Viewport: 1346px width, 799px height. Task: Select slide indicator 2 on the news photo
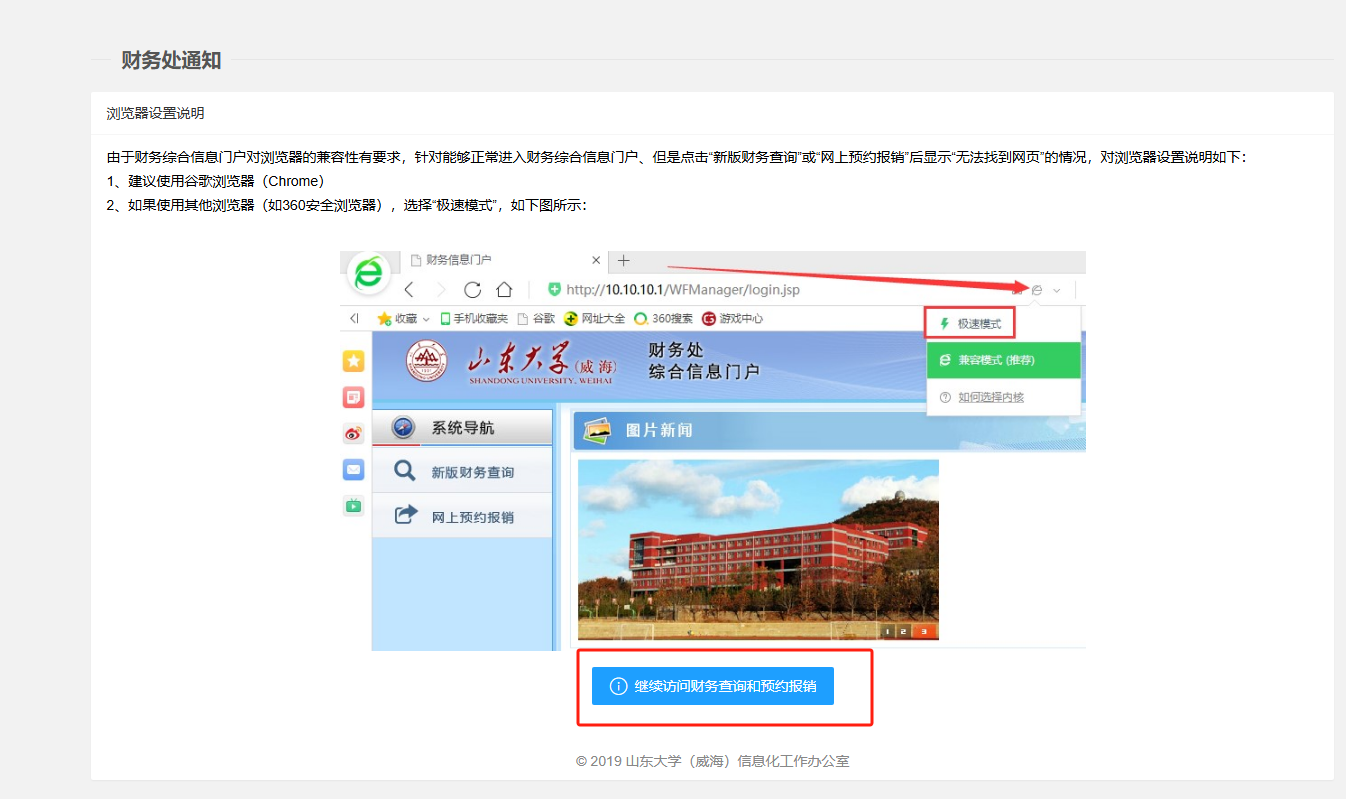[904, 631]
